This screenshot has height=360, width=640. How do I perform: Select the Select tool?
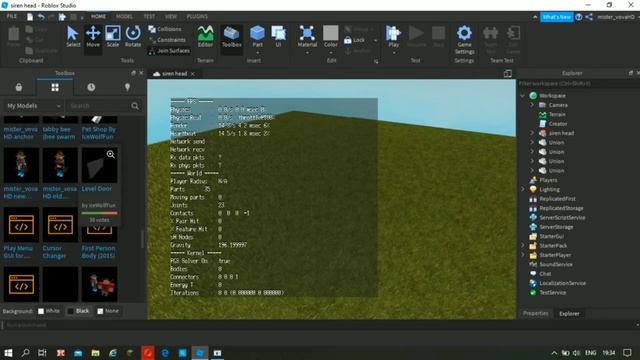click(73, 37)
